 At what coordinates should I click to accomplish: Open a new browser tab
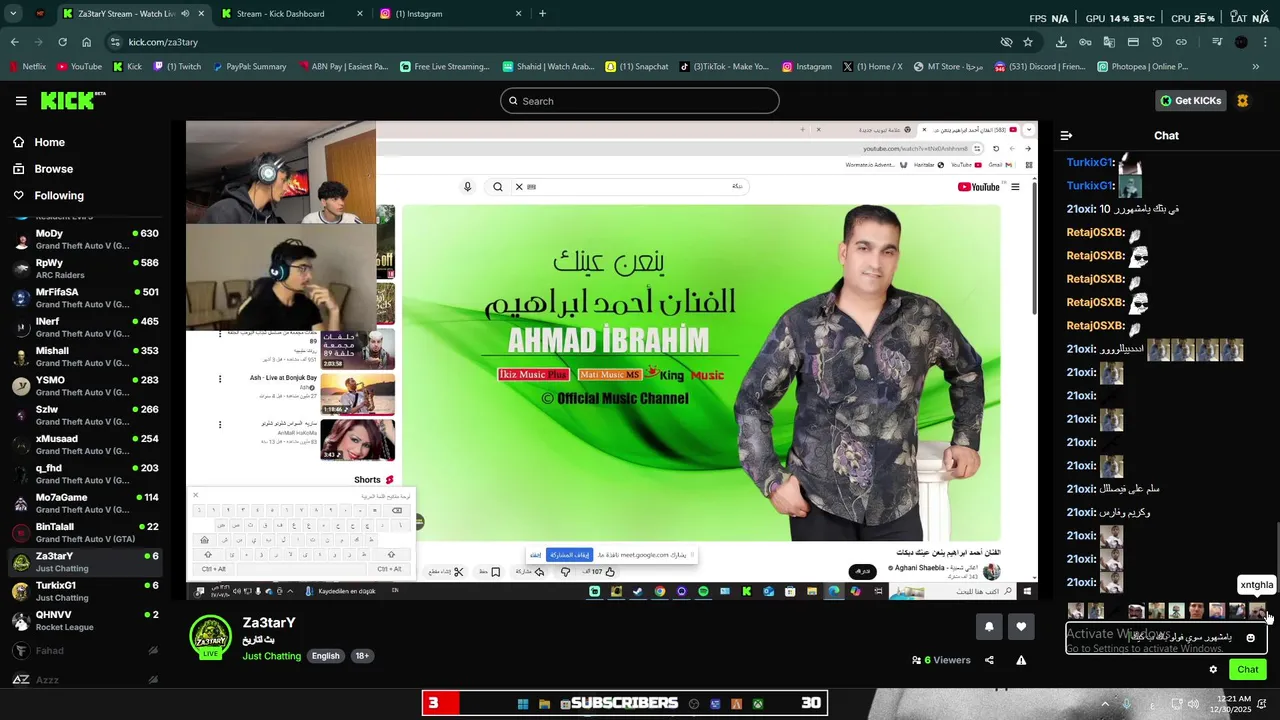tap(542, 14)
